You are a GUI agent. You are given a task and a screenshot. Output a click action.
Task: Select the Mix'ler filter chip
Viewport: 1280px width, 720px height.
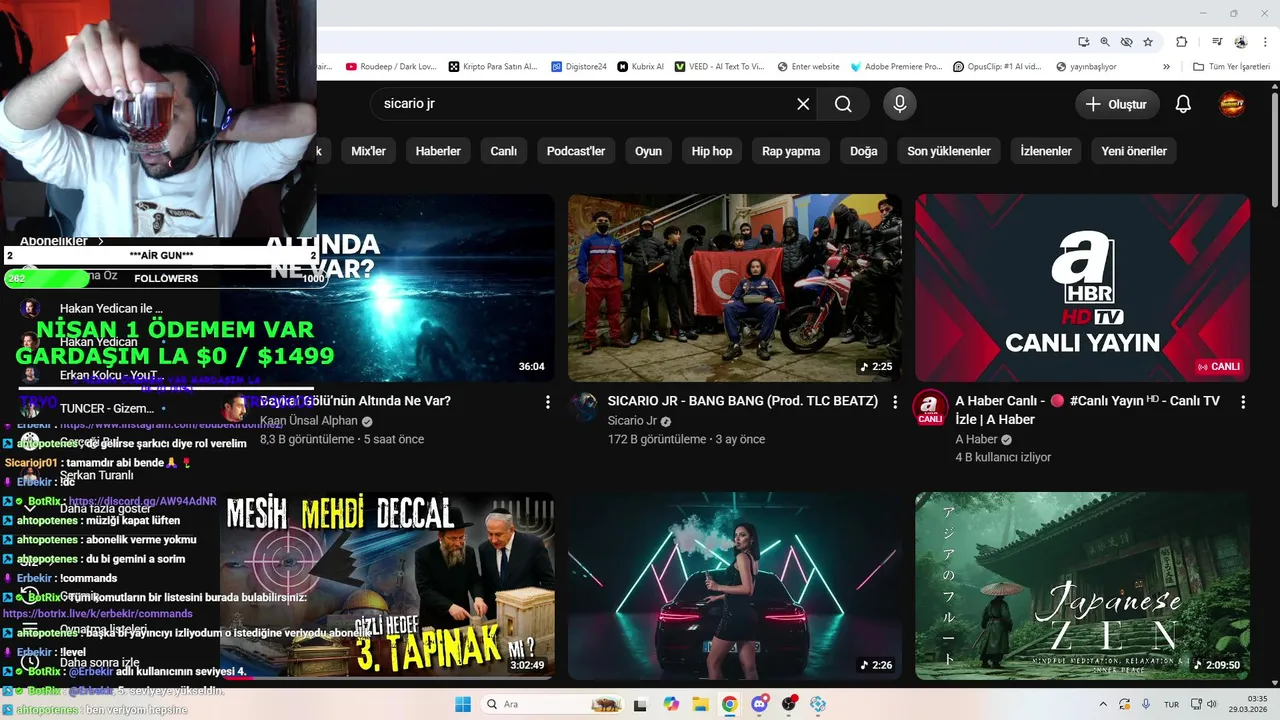[368, 151]
